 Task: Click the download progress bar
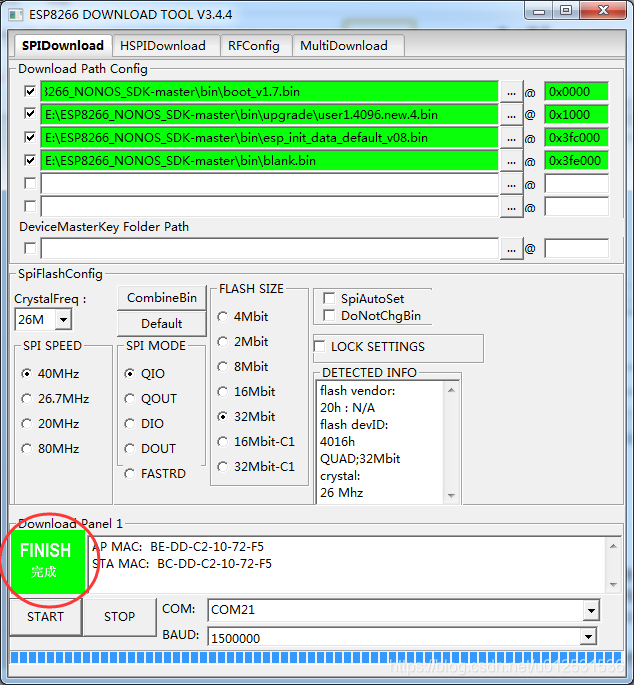[316, 658]
